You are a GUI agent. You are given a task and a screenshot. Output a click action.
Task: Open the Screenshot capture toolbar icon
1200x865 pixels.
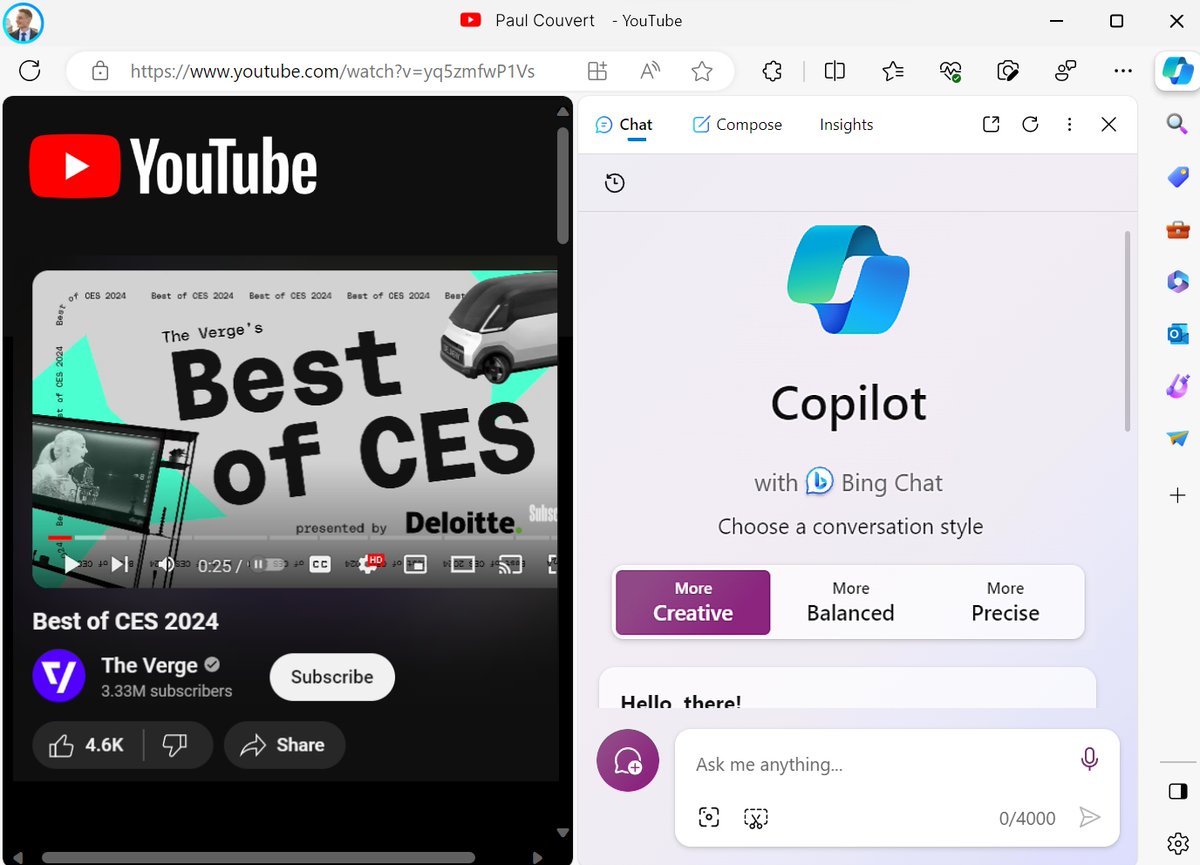1008,71
